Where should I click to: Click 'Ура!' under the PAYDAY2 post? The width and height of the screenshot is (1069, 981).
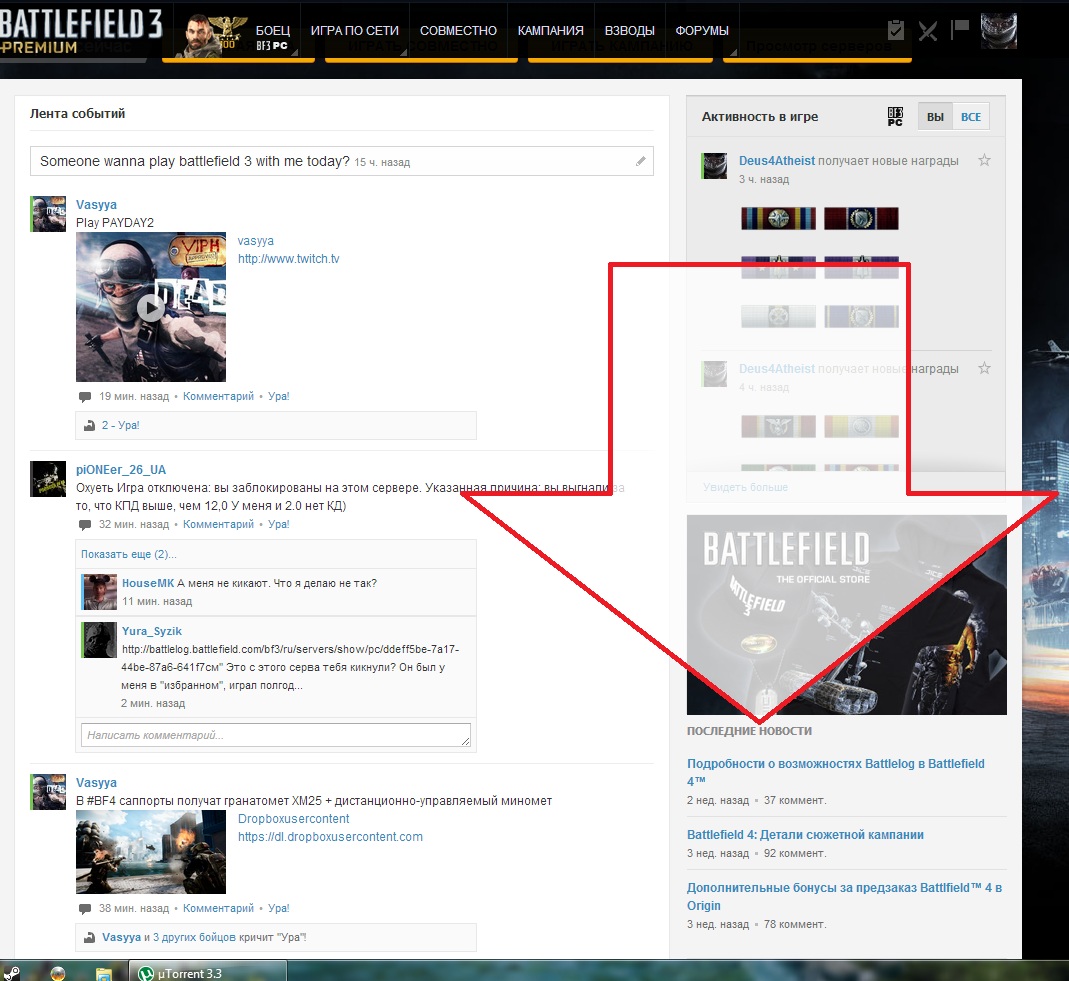pyautogui.click(x=278, y=396)
